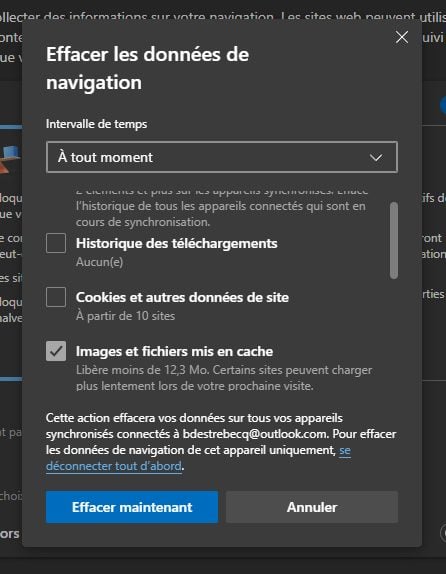446x574 pixels.
Task: Follow the 'se déconnecter tout d'abord' link
Action: [198, 458]
